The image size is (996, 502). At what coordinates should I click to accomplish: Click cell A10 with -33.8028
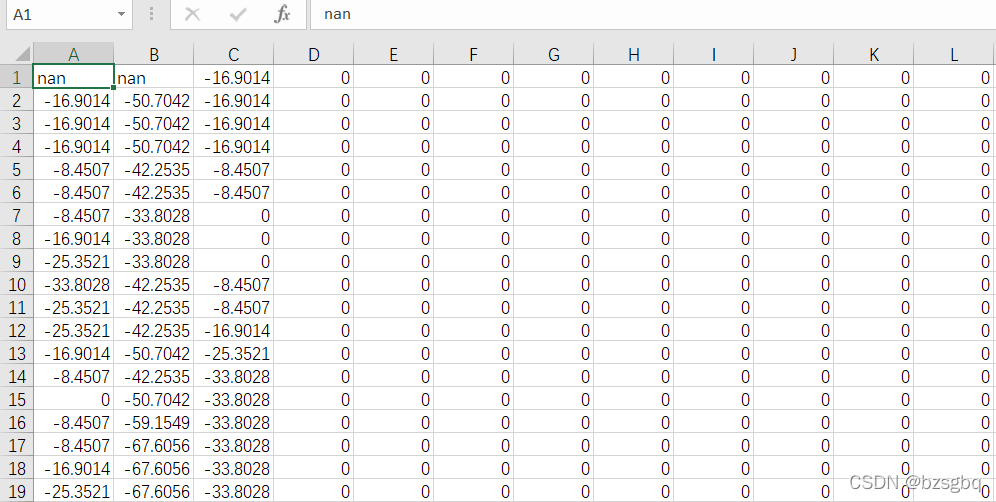coord(74,284)
